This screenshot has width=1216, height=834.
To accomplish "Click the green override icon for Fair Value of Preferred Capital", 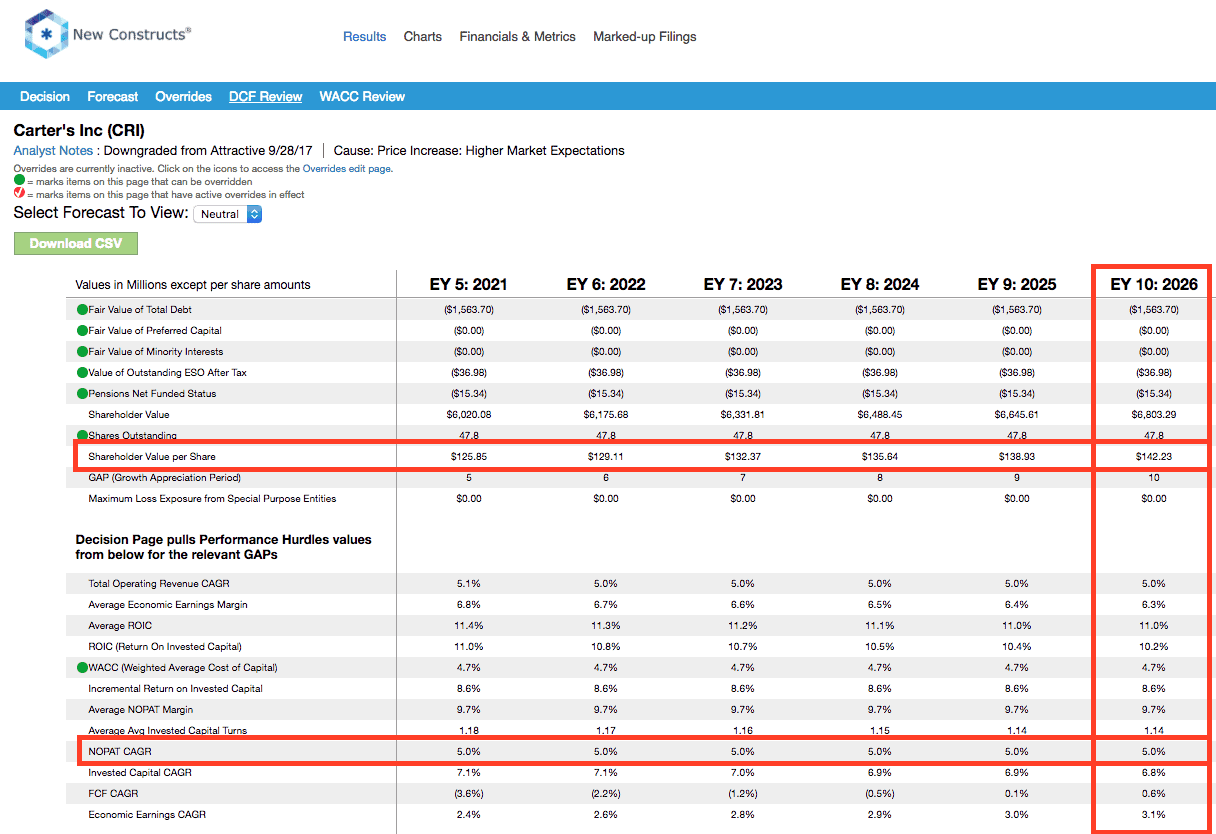I will click(x=82, y=331).
